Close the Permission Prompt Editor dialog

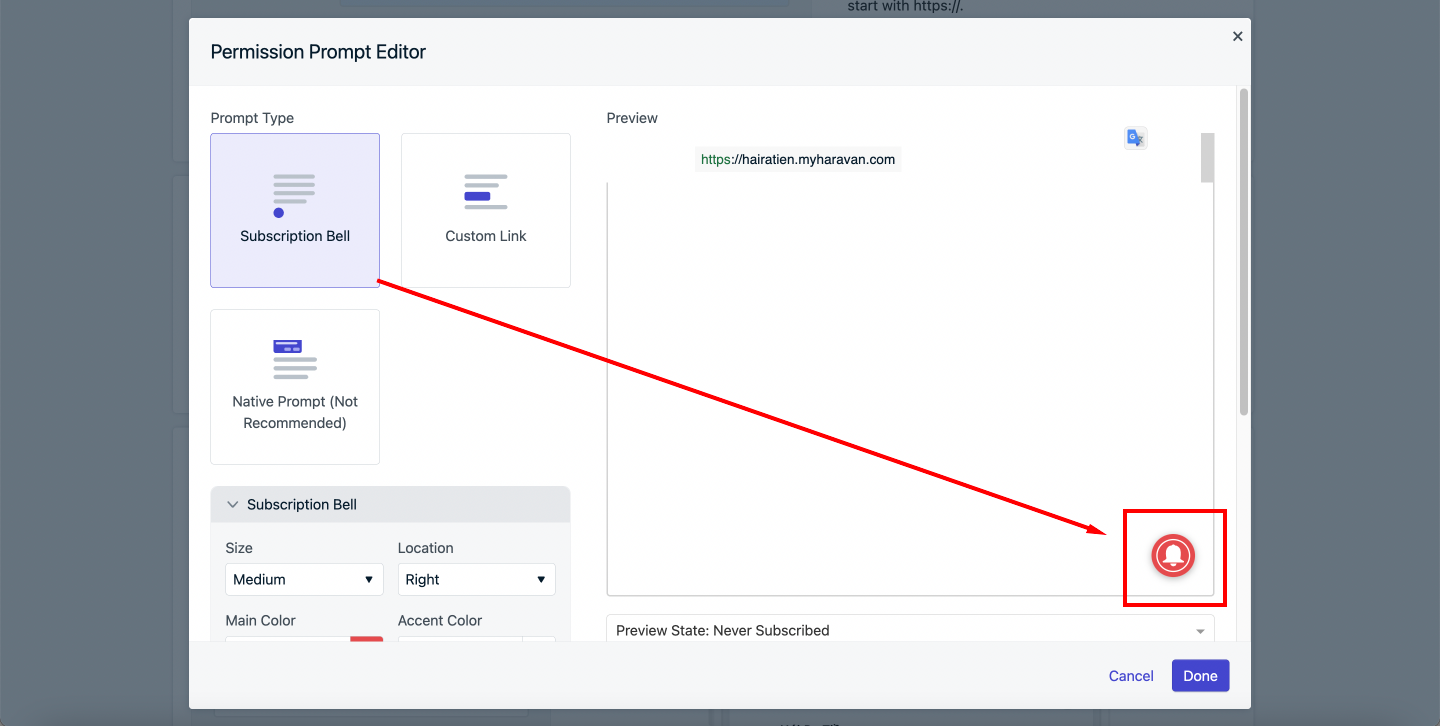pos(1237,36)
